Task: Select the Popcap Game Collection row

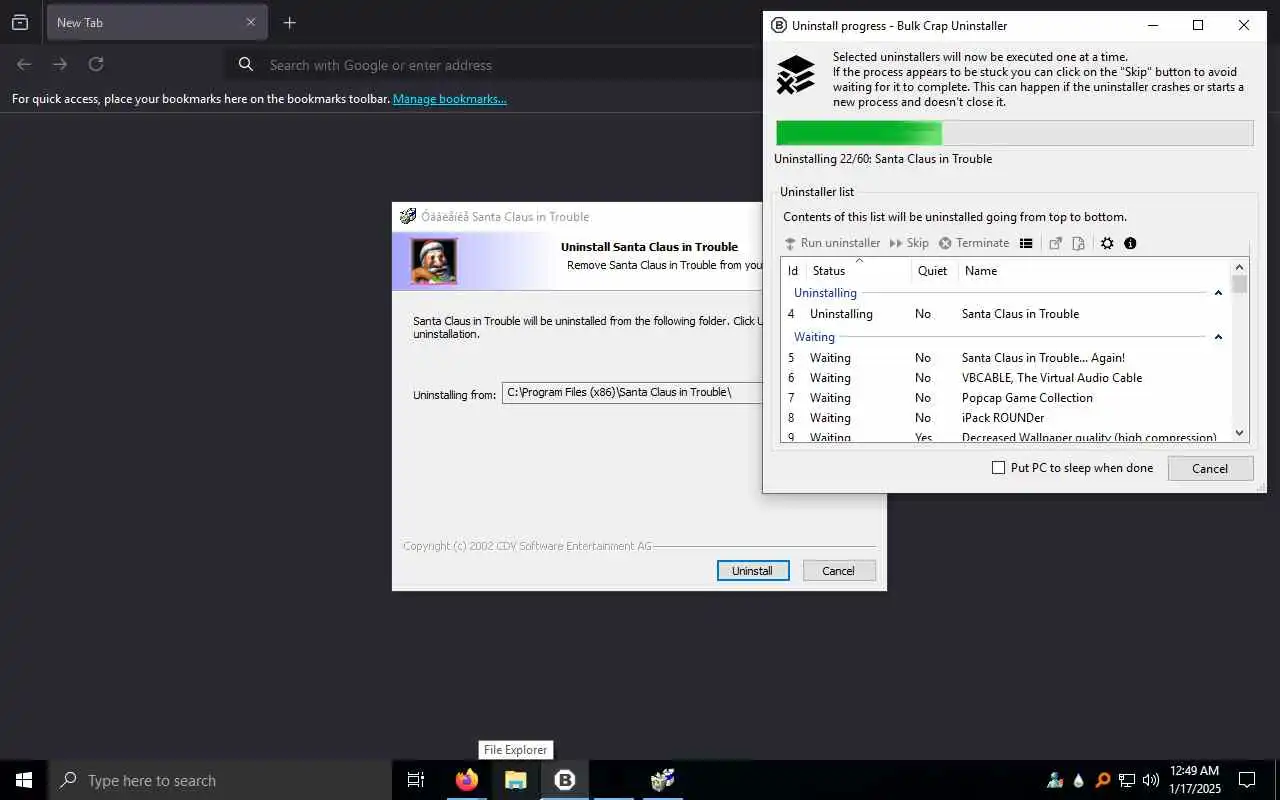Action: pos(1006,398)
